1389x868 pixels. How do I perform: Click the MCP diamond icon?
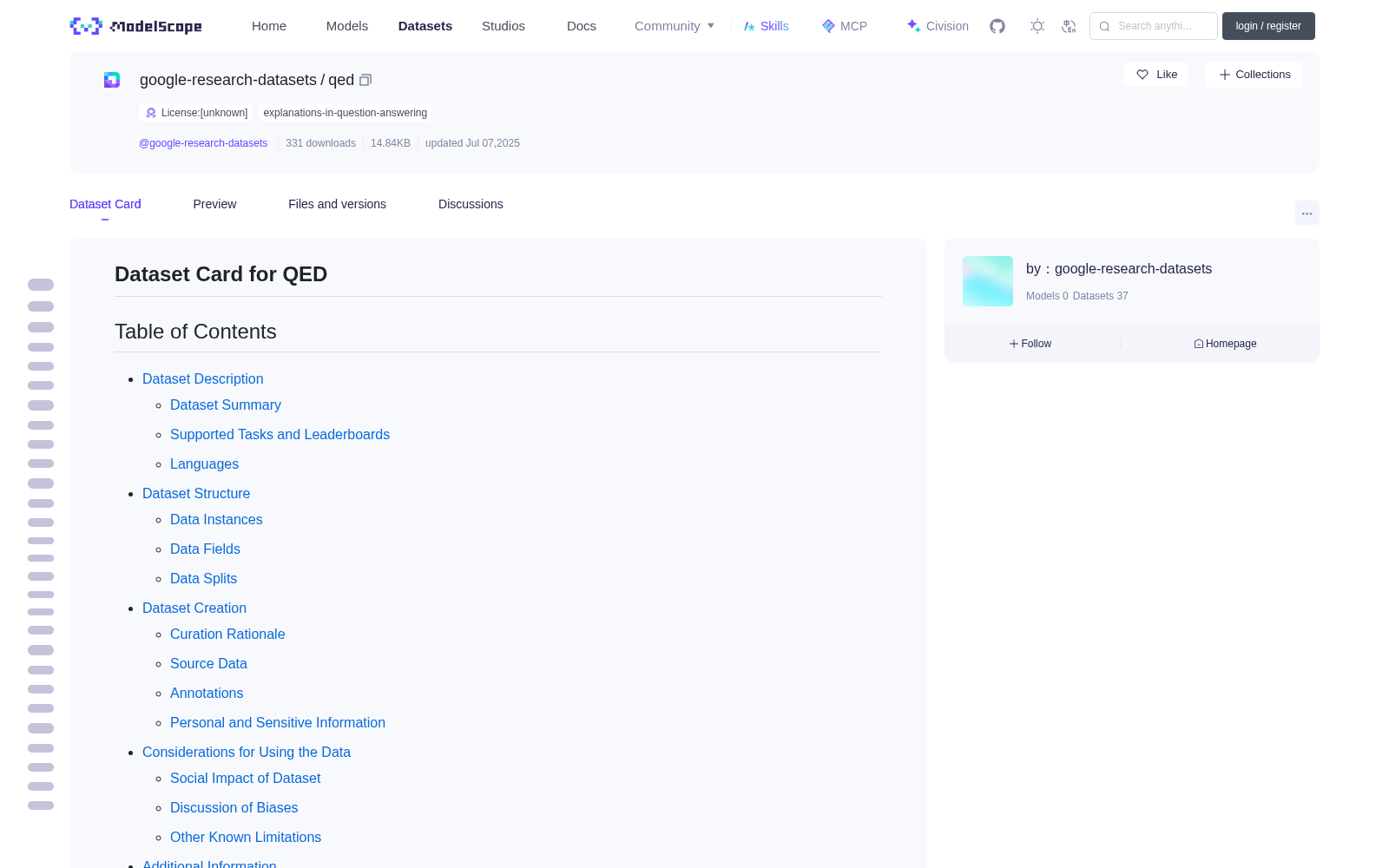828,26
